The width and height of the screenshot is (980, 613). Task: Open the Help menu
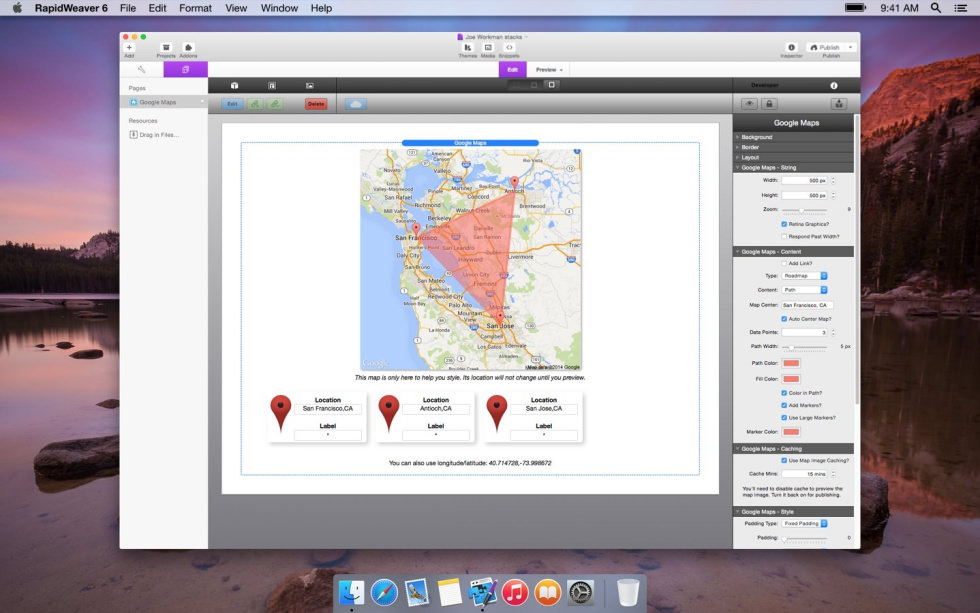point(321,8)
